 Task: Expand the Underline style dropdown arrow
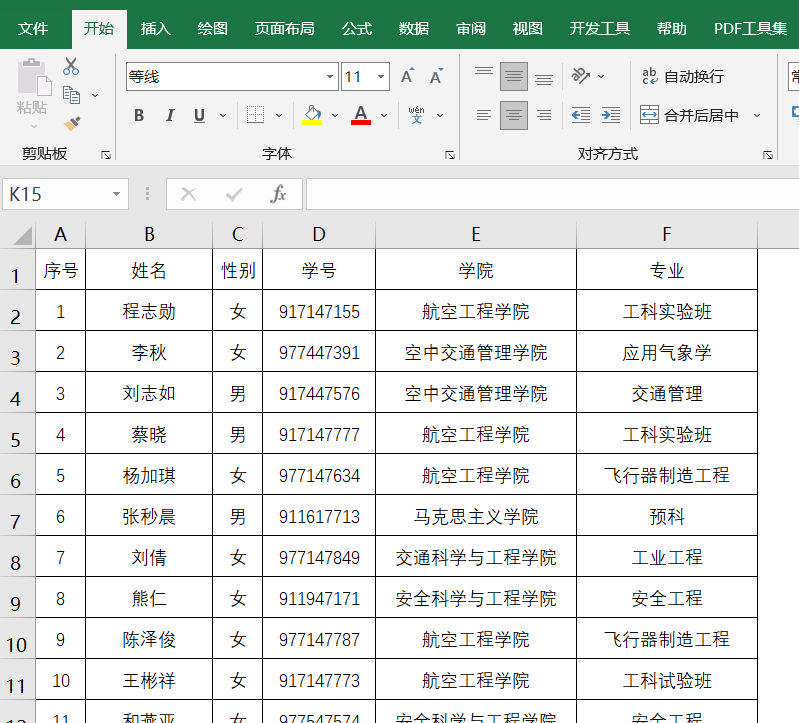(x=223, y=116)
